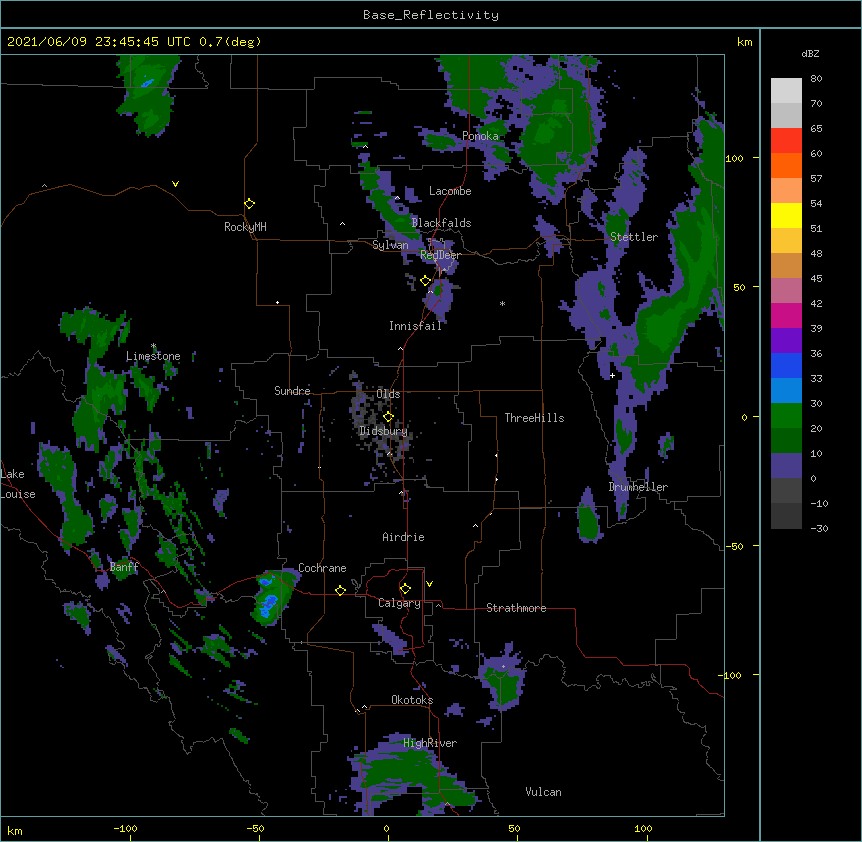This screenshot has height=842, width=862.
Task: Click the Stettler city label
Action: (x=634, y=237)
